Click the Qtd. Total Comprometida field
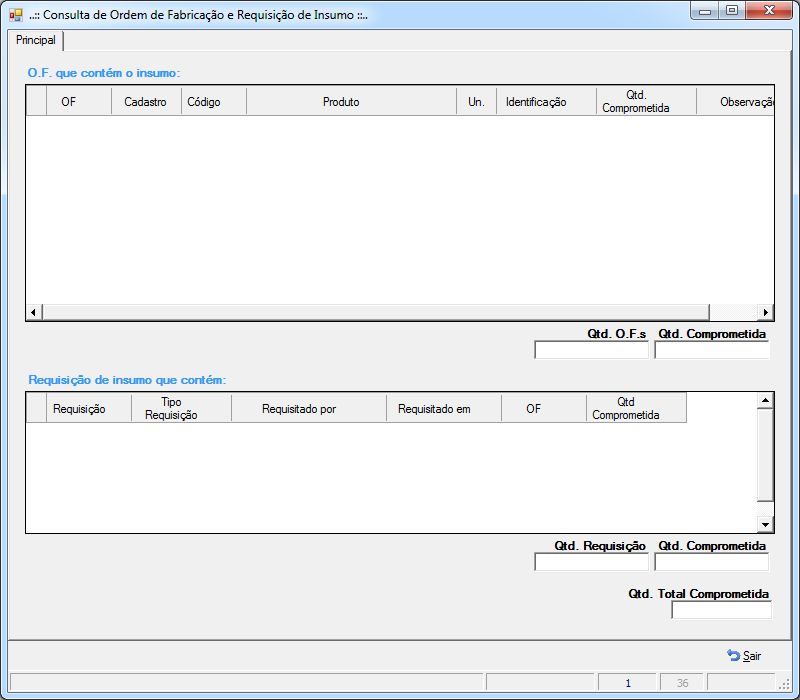 point(721,610)
